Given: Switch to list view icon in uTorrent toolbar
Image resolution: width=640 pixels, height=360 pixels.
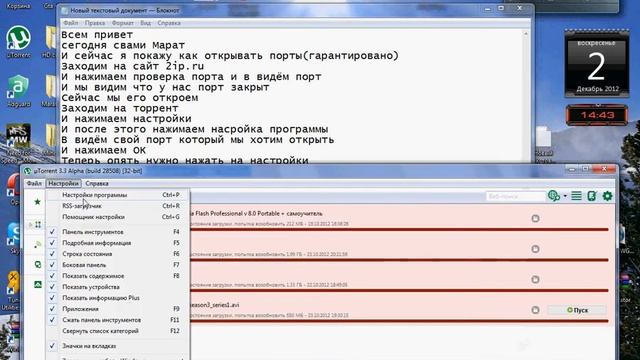Looking at the screenshot, I should click(576, 196).
